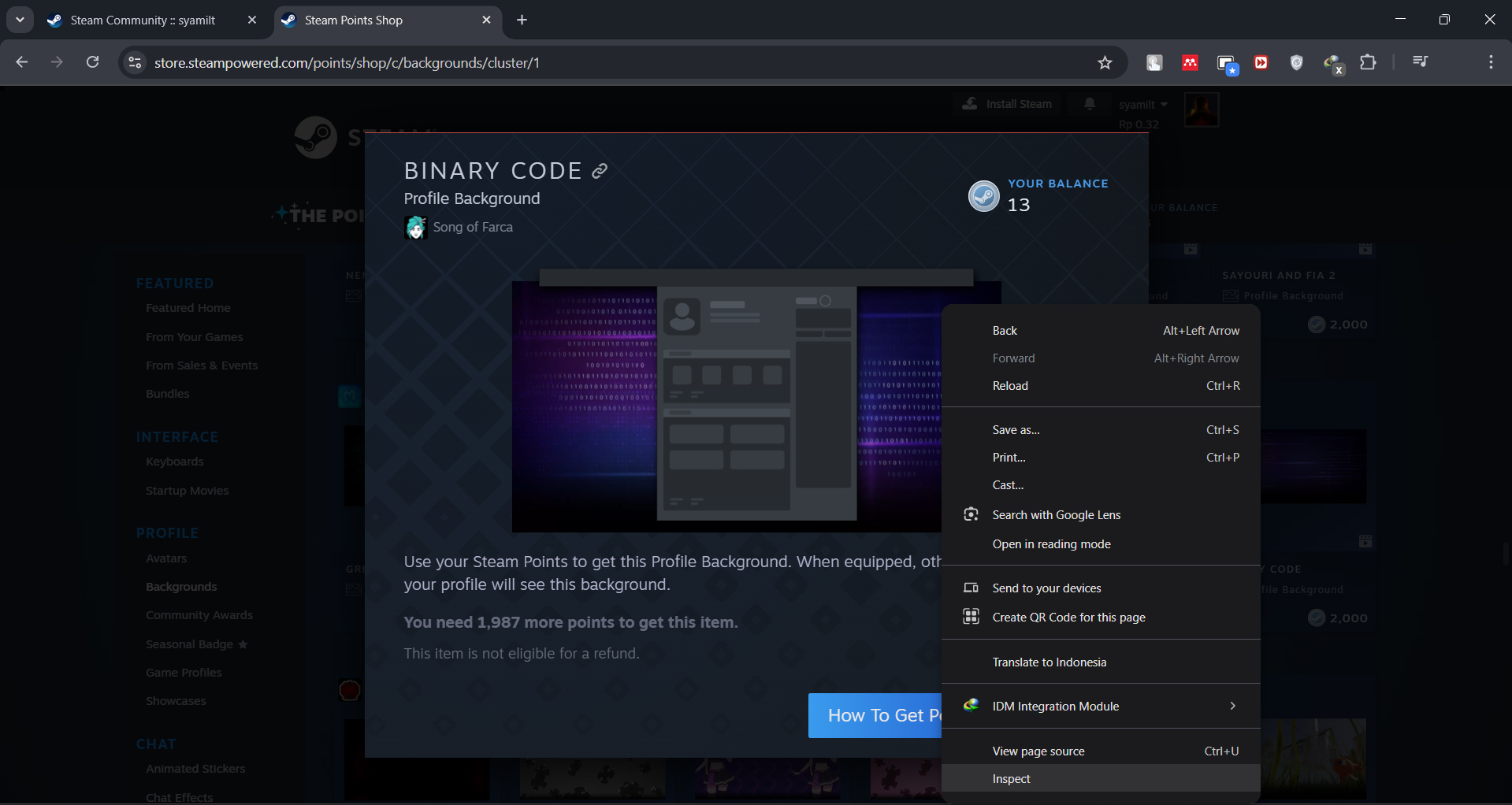
Task: Click the How To Get Points button
Action: [x=875, y=715]
